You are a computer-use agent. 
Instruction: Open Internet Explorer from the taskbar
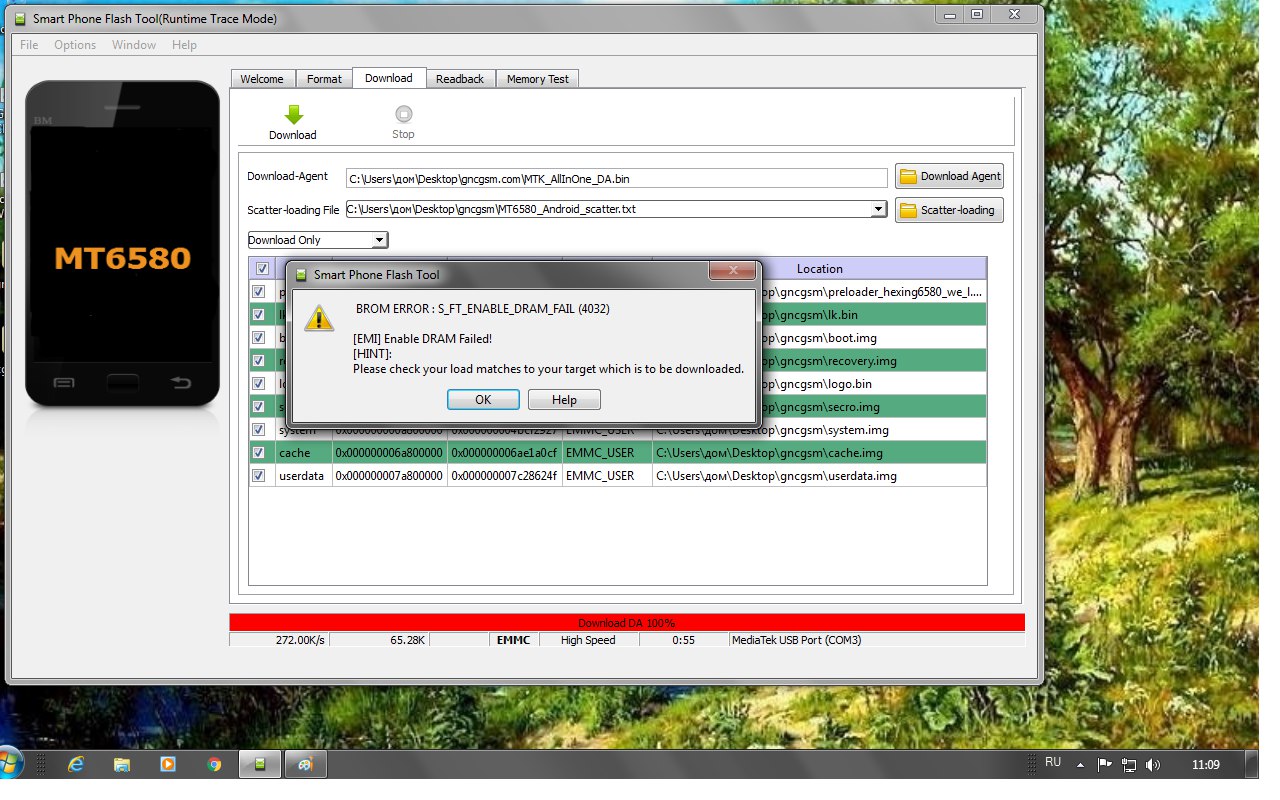click(x=75, y=765)
